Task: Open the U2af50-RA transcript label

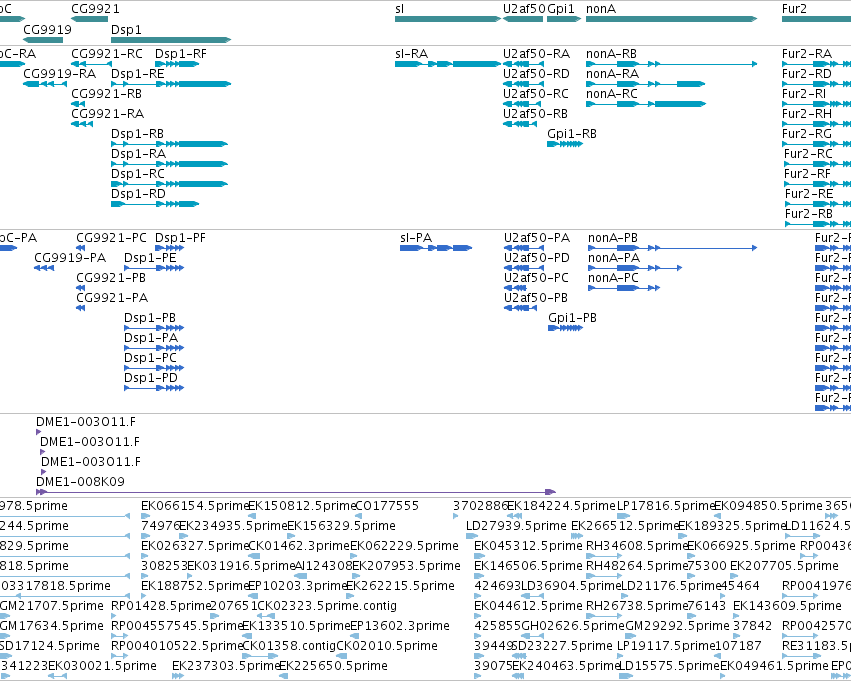Action: pyautogui.click(x=536, y=54)
